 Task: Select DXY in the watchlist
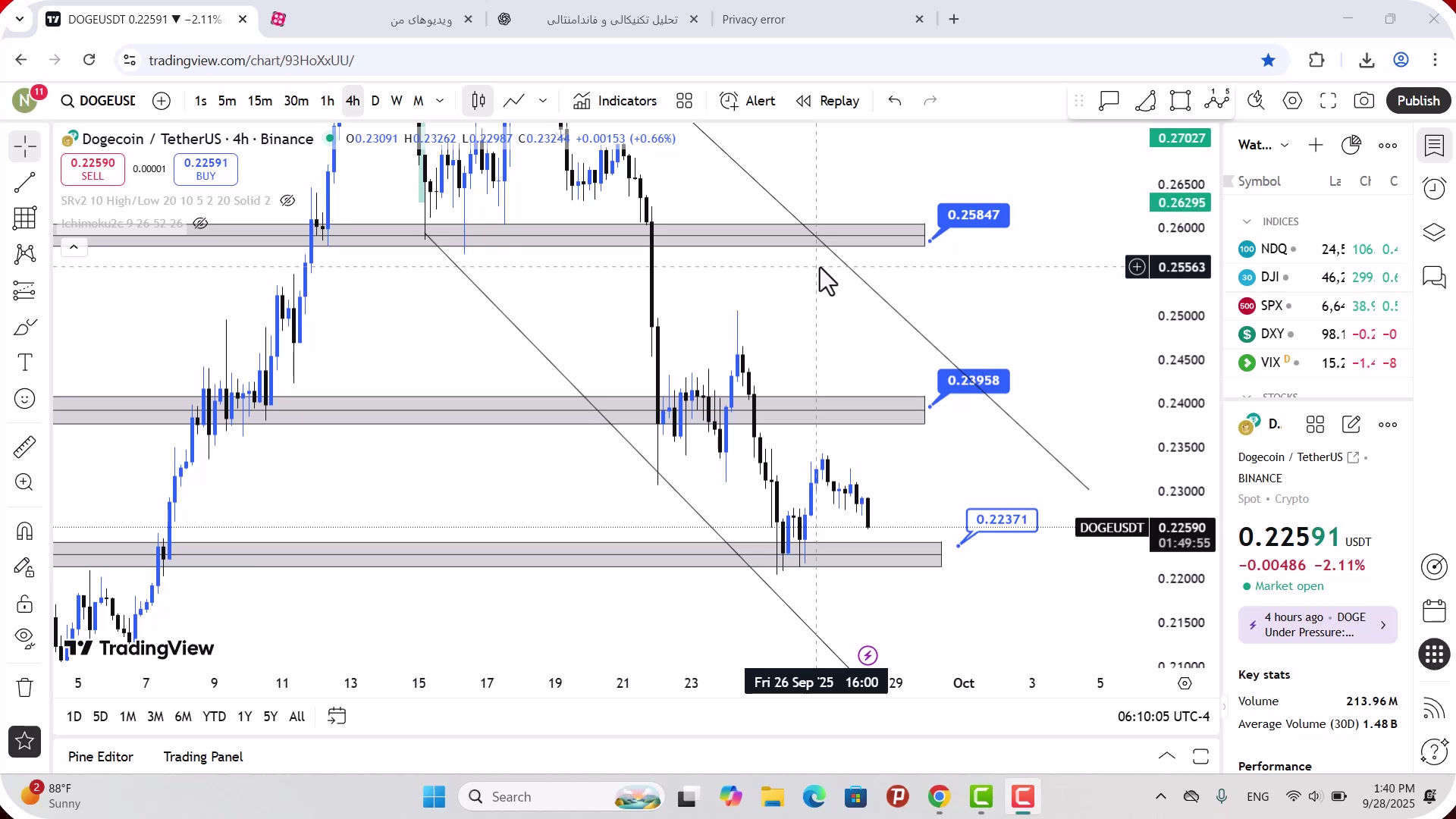click(x=1318, y=334)
